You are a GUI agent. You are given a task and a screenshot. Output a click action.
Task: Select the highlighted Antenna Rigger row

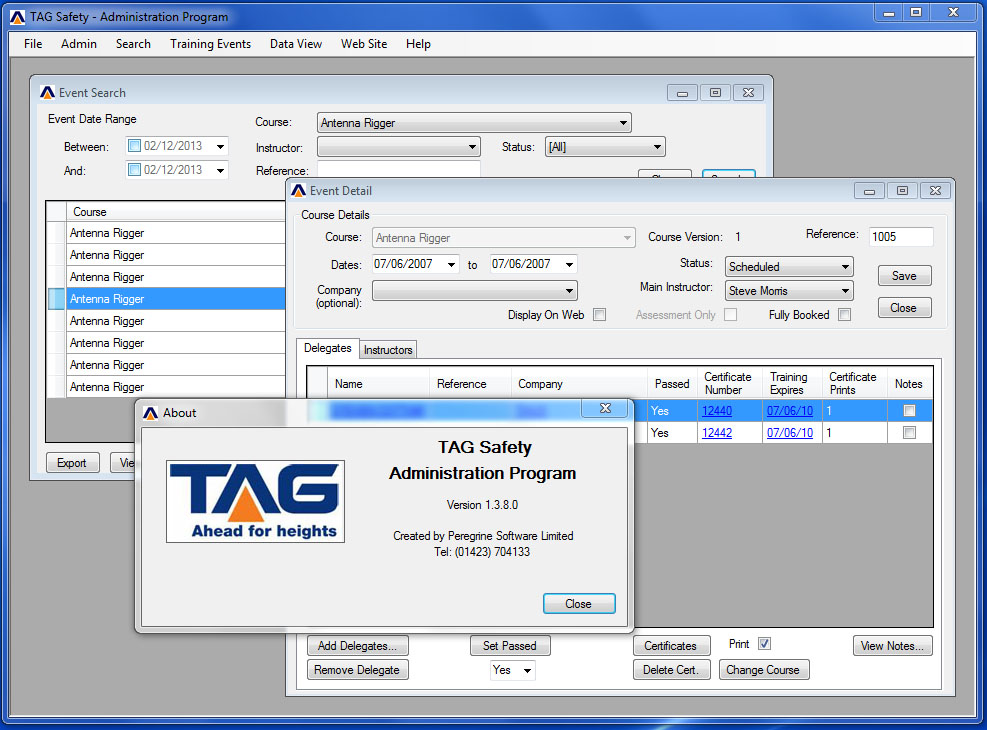pyautogui.click(x=167, y=299)
